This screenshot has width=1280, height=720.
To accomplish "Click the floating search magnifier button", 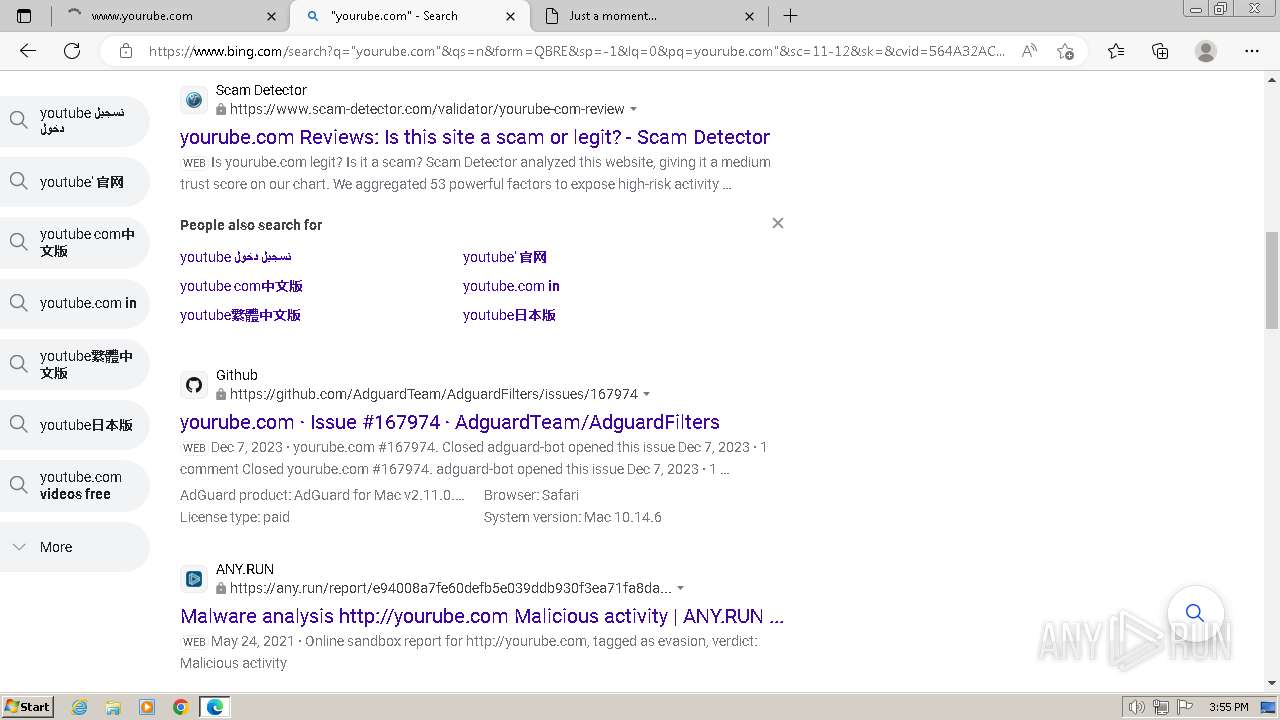I will 1195,613.
